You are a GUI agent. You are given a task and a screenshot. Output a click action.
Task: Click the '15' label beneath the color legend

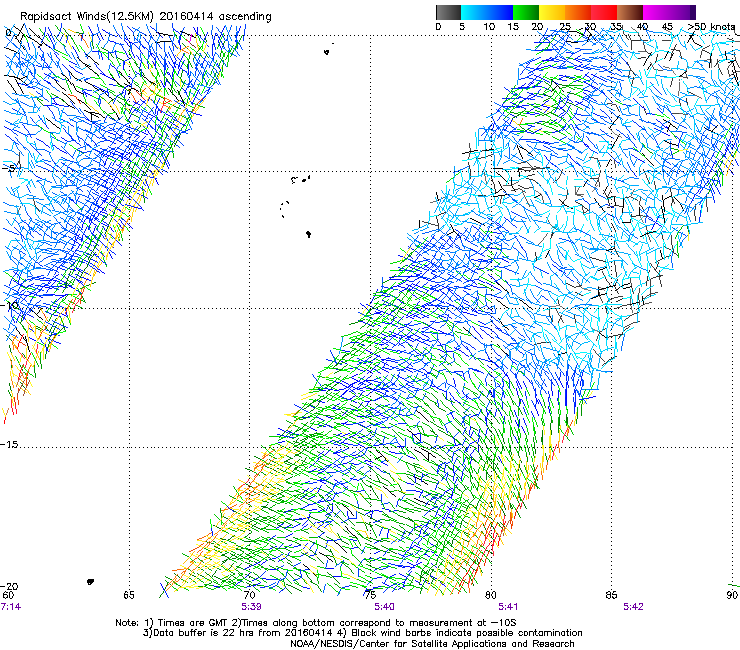click(x=513, y=27)
